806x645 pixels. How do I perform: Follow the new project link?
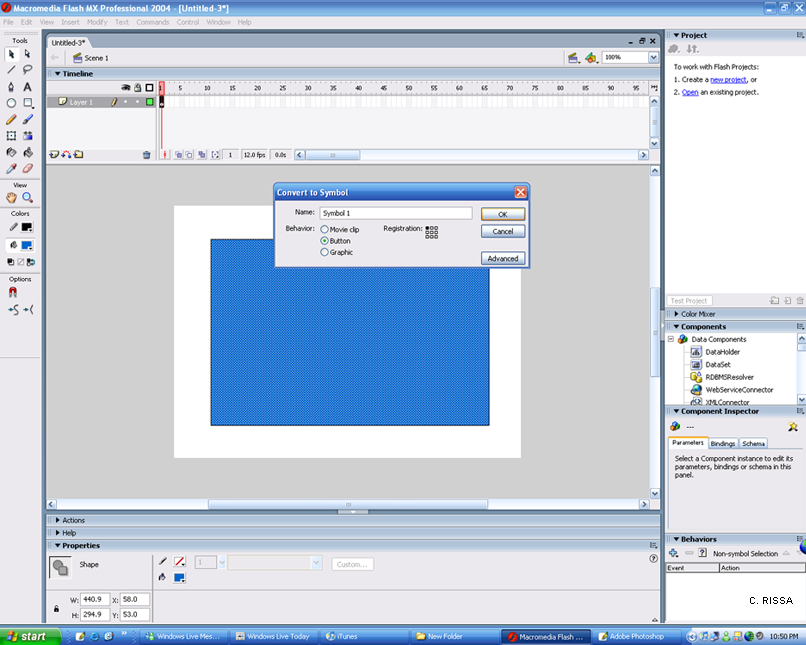click(x=728, y=80)
